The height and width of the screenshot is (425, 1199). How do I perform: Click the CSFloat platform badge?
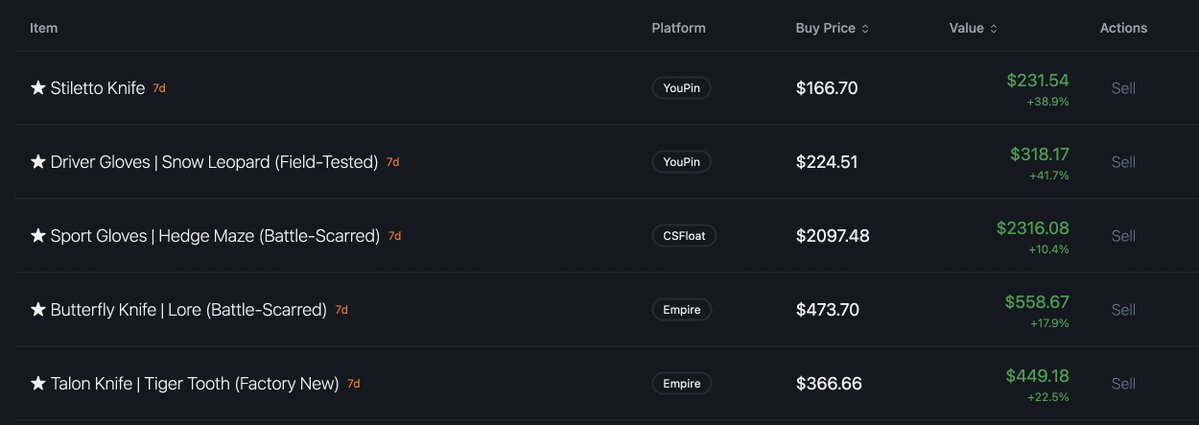[x=684, y=236]
